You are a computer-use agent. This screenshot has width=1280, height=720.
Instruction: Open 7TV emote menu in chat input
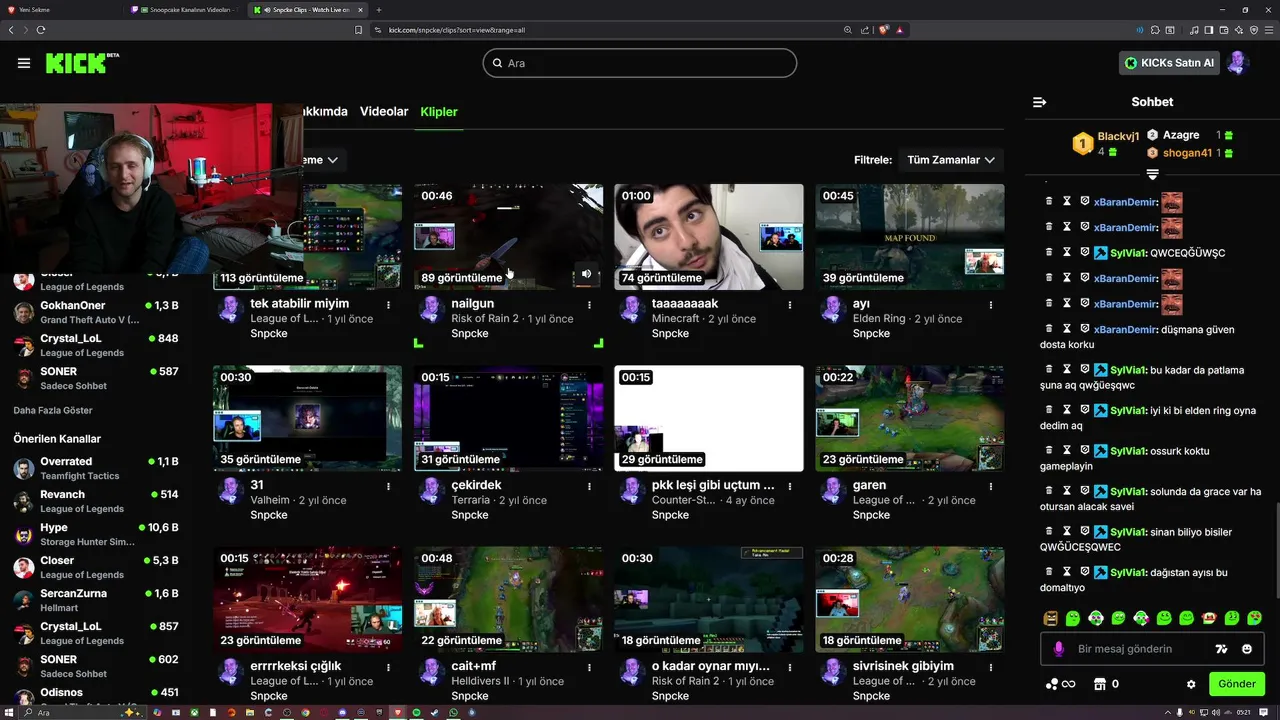click(1221, 649)
